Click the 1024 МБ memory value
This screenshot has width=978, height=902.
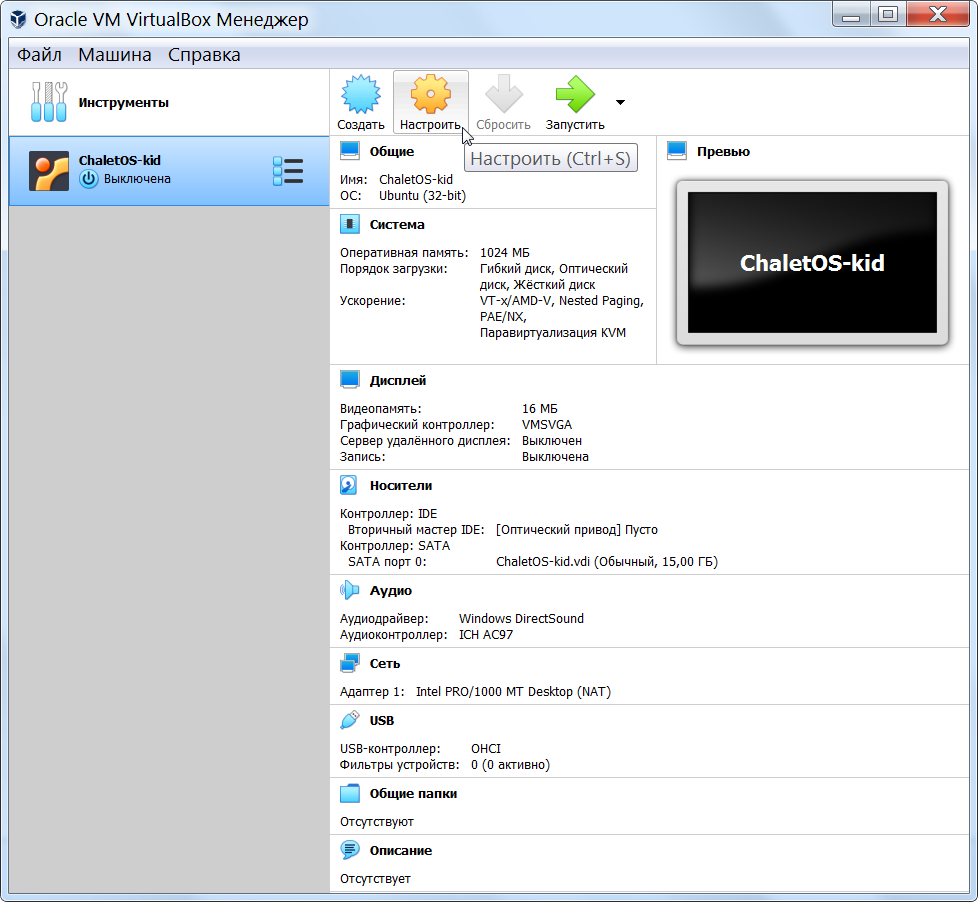[x=505, y=253]
